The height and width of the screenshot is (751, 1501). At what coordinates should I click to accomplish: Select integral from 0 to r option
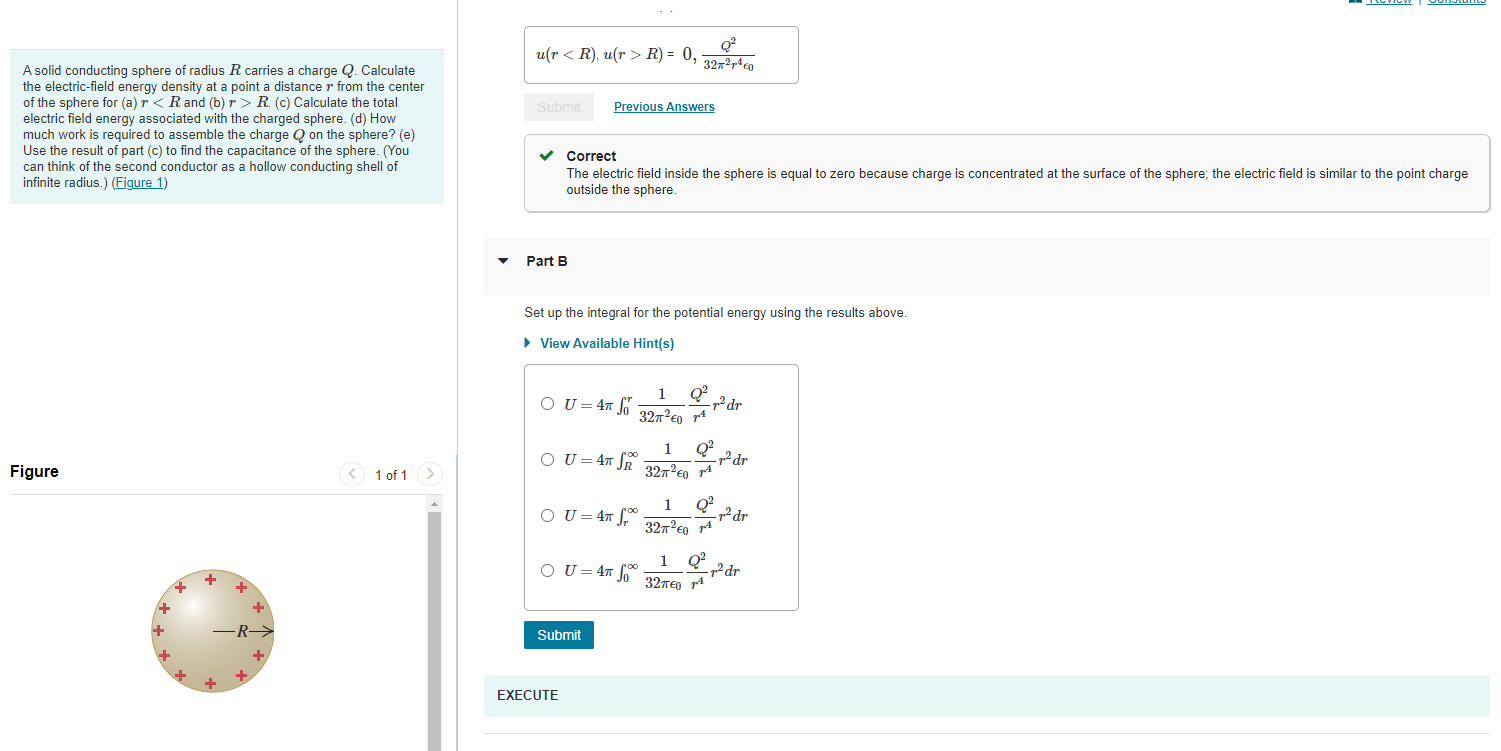pyautogui.click(x=547, y=405)
